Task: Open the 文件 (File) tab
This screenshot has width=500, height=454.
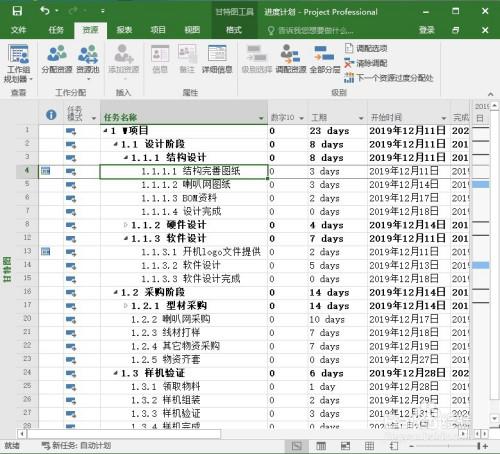Action: (18, 30)
